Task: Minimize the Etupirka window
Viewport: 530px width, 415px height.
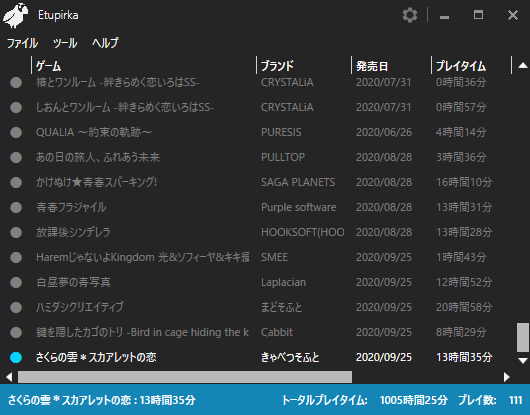Action: [x=444, y=16]
